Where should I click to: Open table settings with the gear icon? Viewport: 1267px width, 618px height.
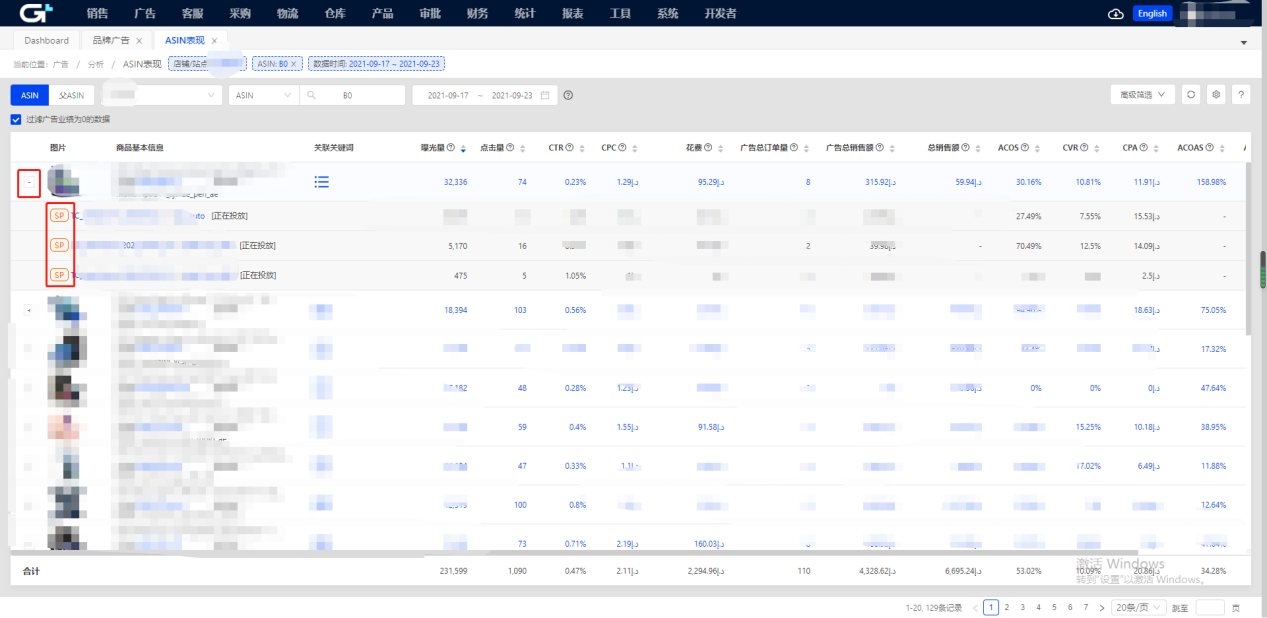pos(1216,95)
